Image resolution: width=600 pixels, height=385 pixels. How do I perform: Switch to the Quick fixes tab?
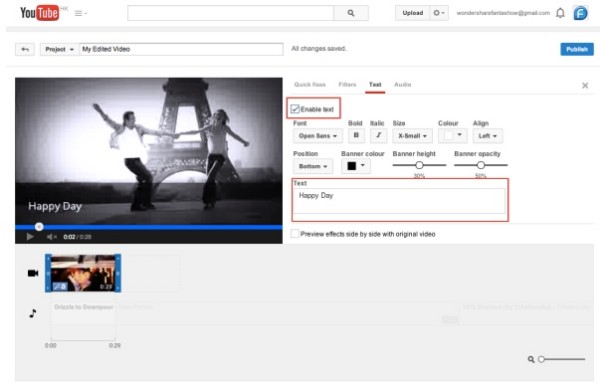pos(310,85)
